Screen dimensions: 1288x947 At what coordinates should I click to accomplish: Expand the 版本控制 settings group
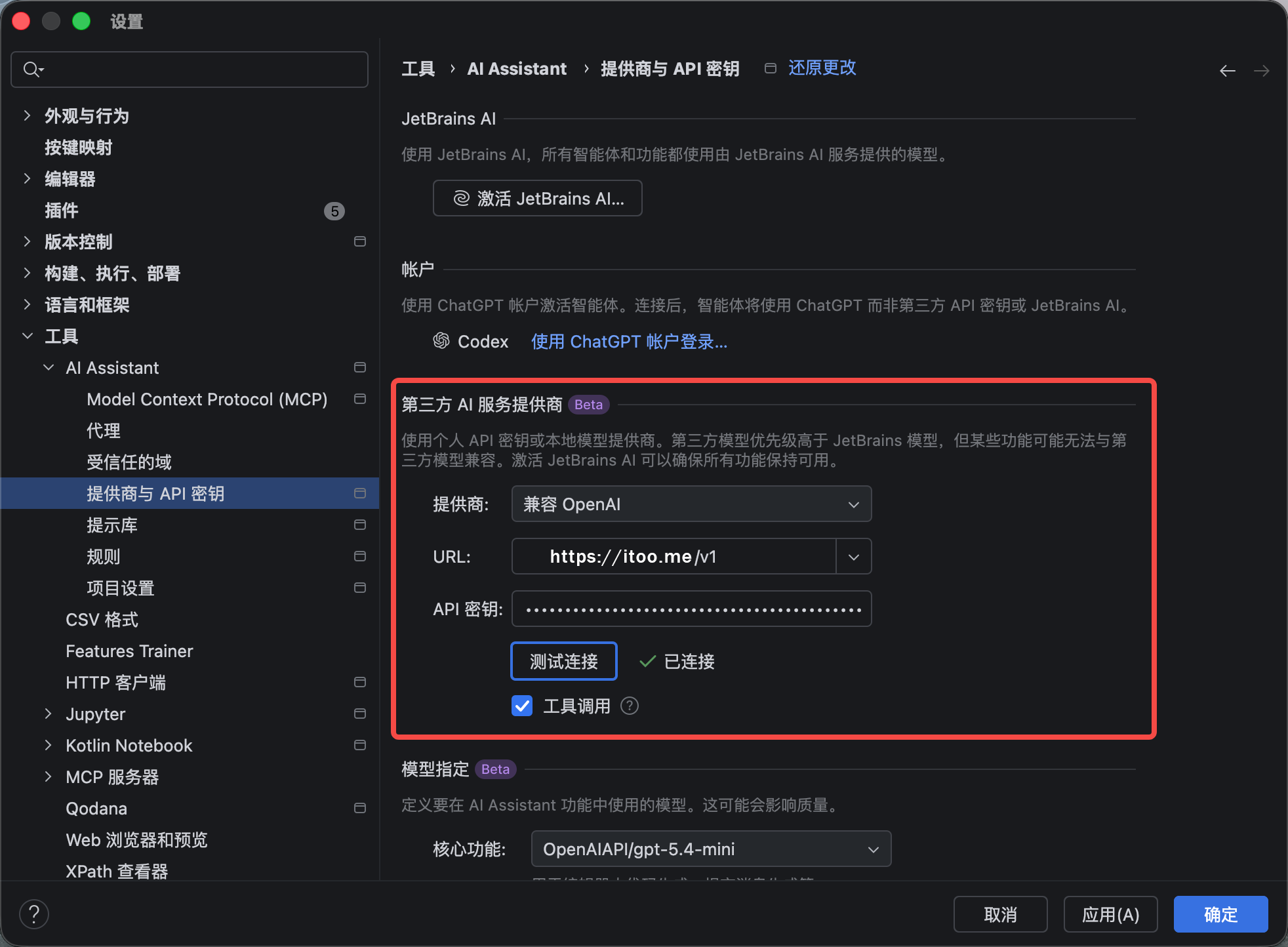click(x=27, y=241)
